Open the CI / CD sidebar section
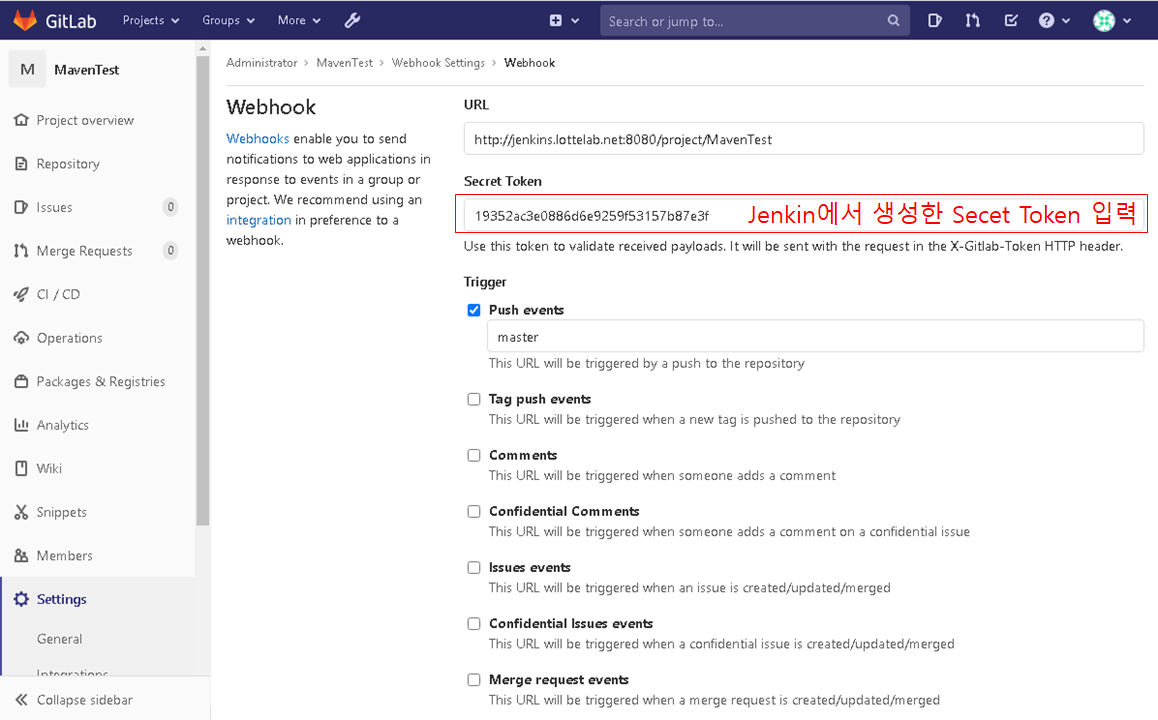The height and width of the screenshot is (720, 1158). [x=58, y=295]
